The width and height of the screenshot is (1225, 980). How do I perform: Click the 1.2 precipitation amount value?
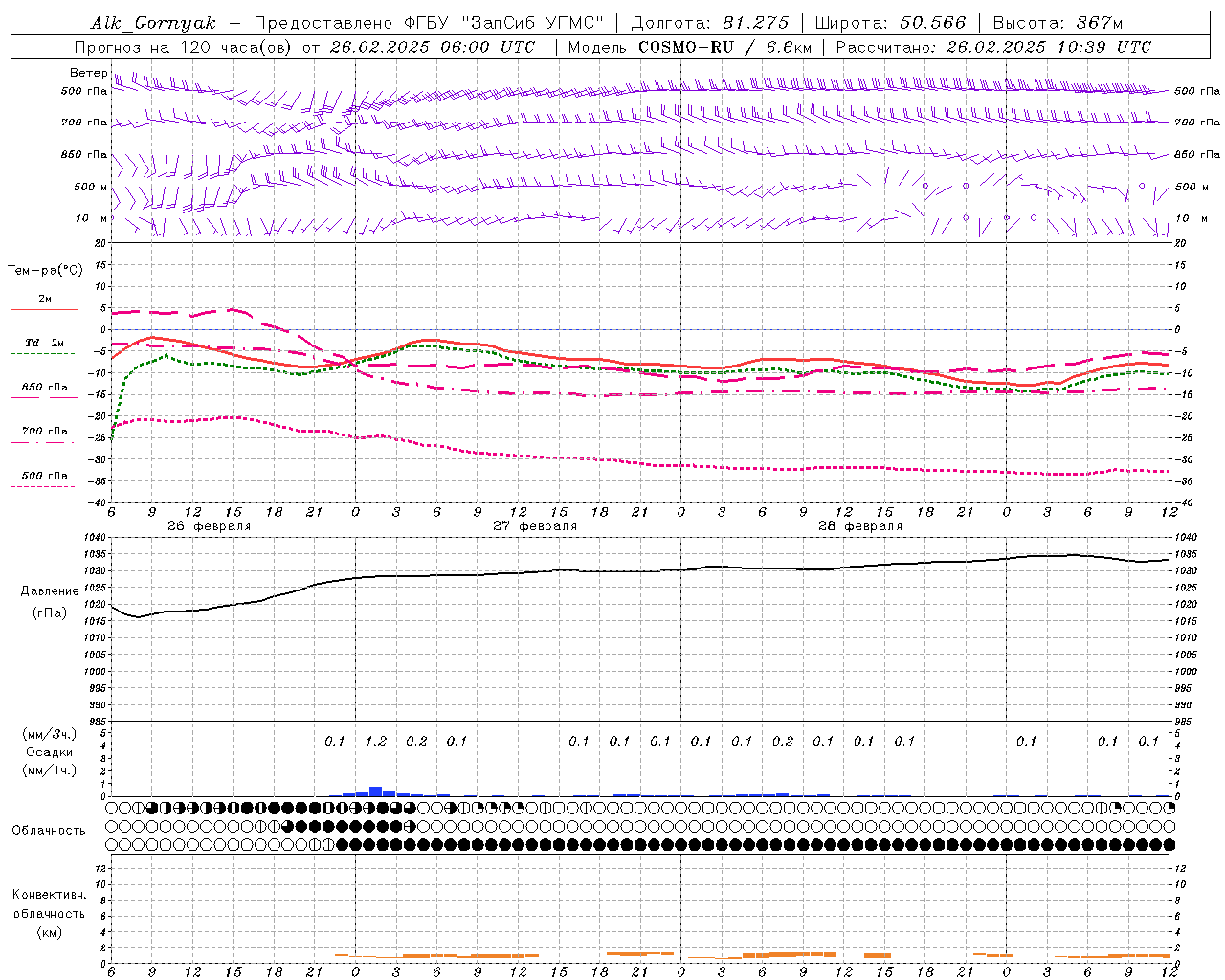pyautogui.click(x=376, y=741)
